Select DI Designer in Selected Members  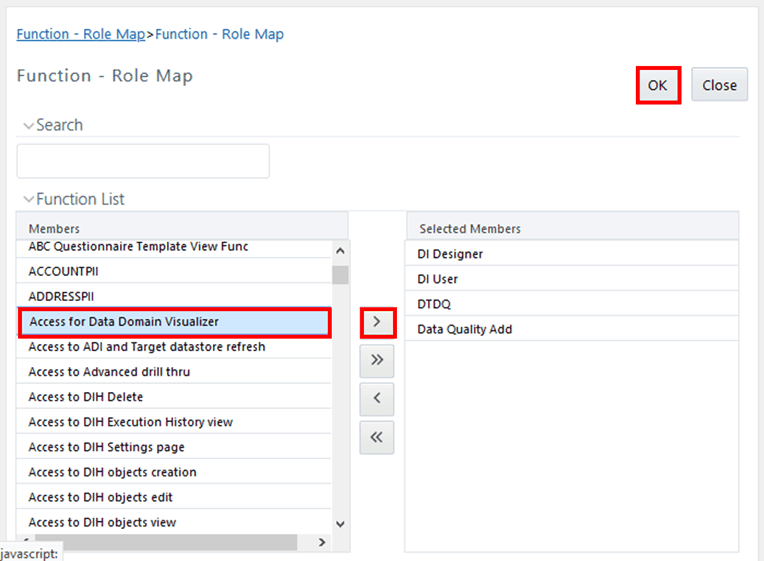572,254
